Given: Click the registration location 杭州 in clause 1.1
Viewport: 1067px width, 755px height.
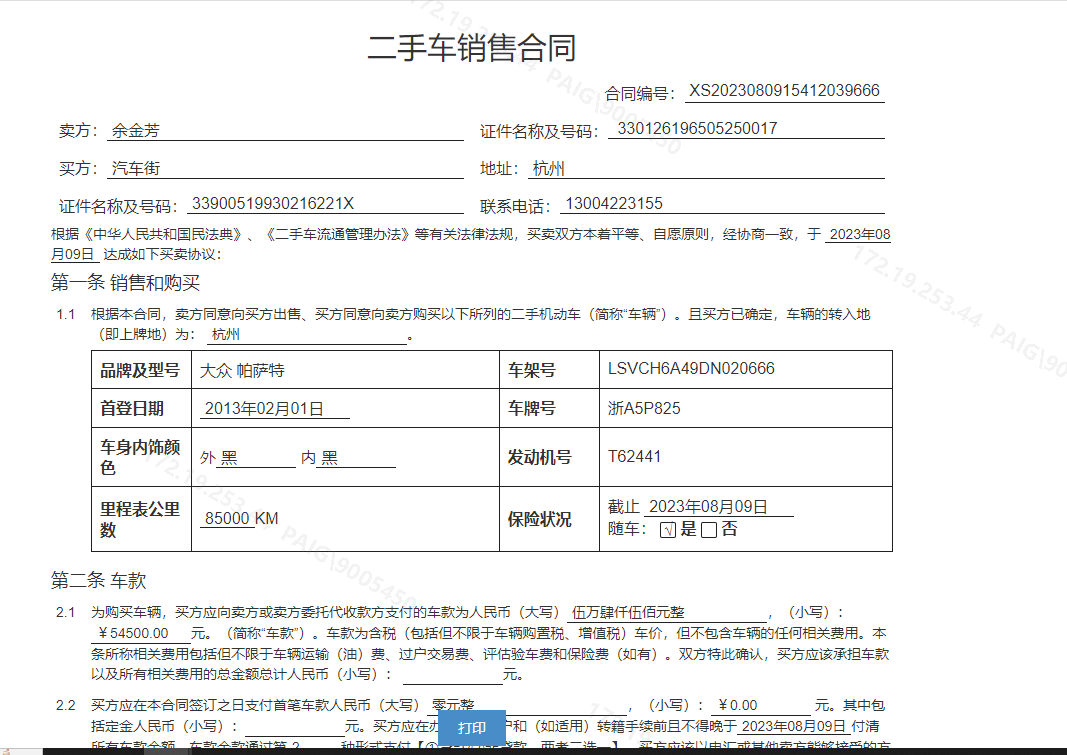Looking at the screenshot, I should 307,335.
